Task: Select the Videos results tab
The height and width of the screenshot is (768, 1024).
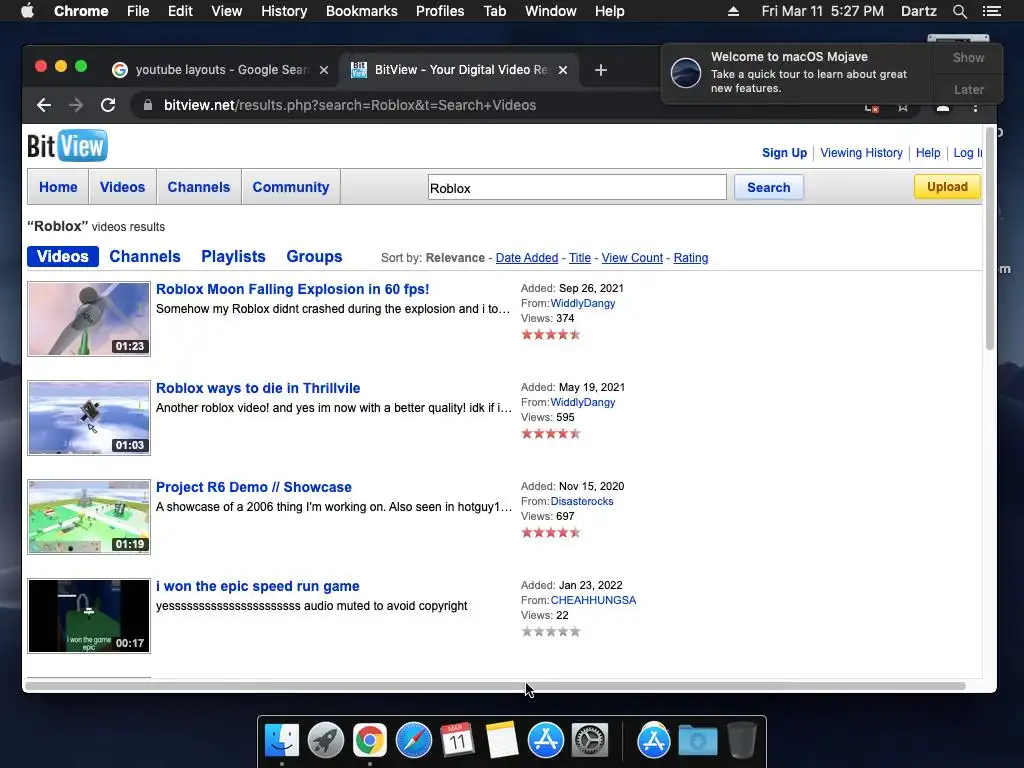Action: pyautogui.click(x=63, y=257)
